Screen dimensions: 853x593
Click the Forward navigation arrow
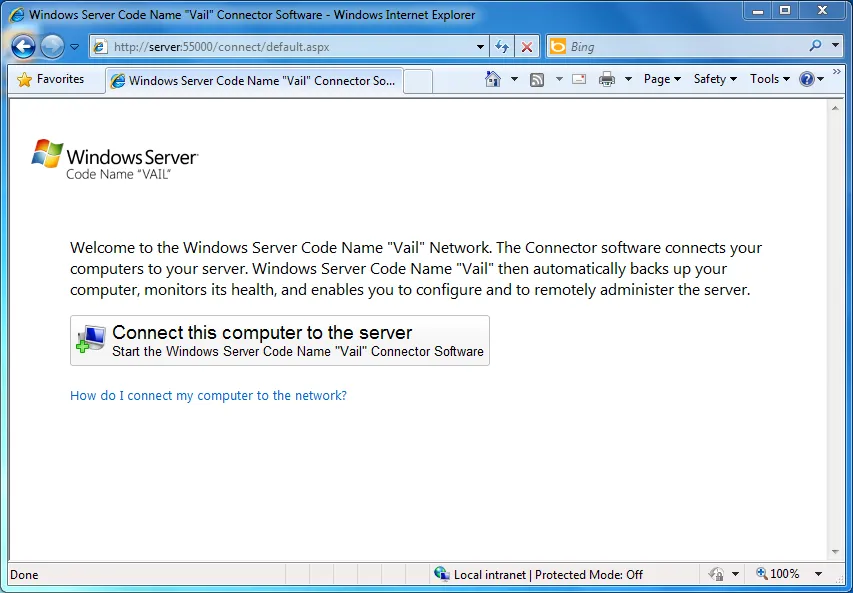point(52,47)
